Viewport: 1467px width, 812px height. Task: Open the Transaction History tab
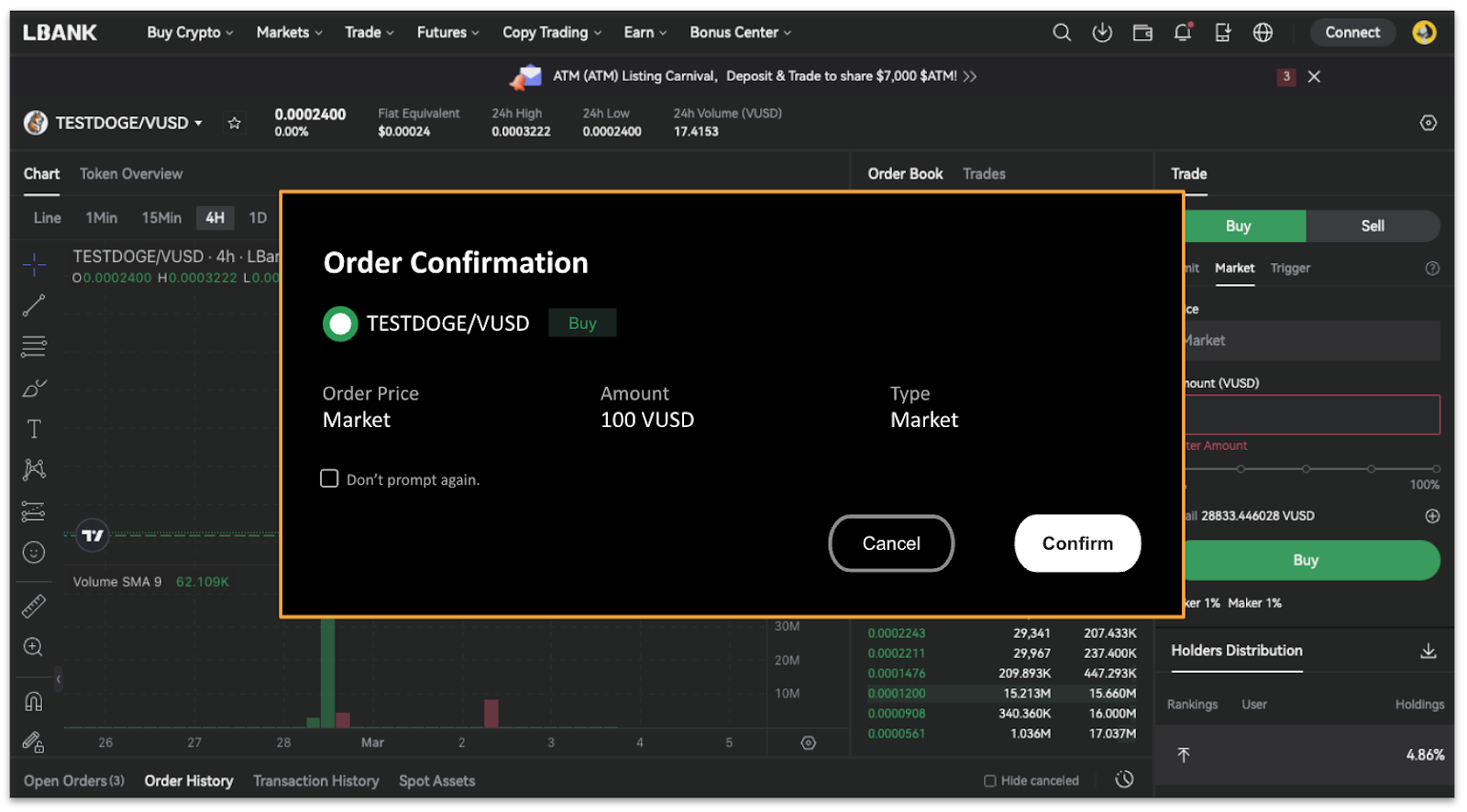coord(316,781)
